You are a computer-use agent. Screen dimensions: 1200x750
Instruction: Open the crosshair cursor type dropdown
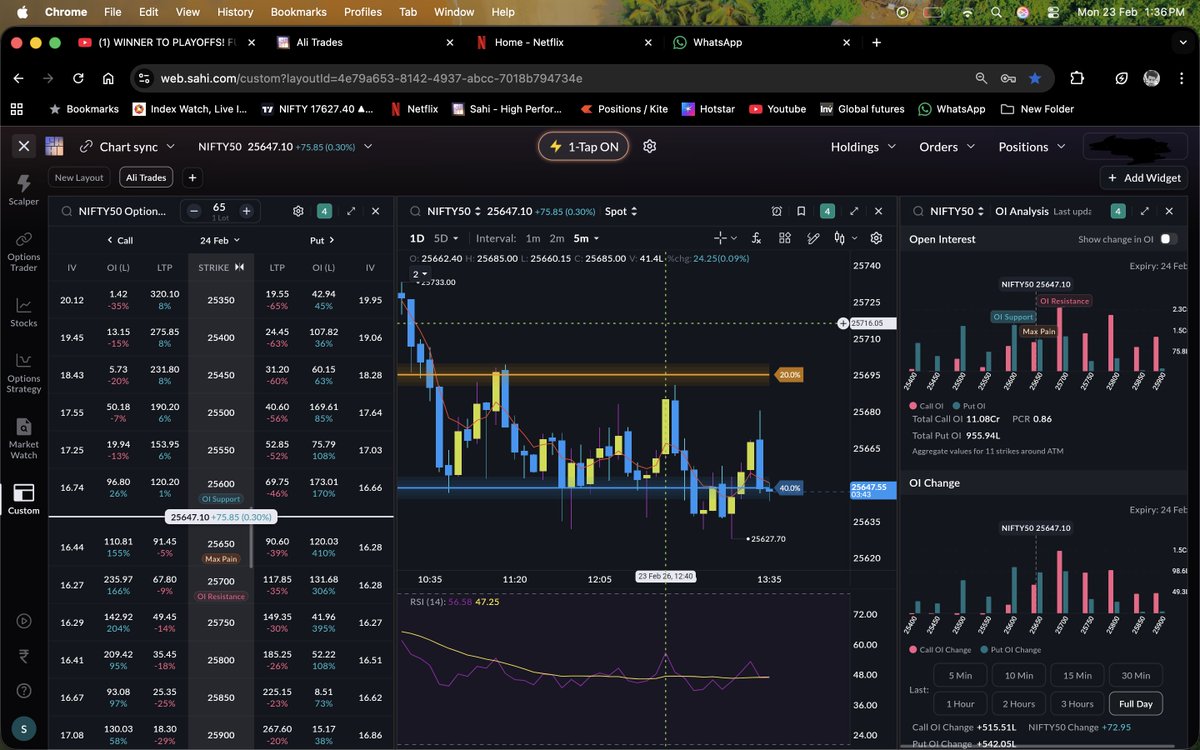coord(726,238)
